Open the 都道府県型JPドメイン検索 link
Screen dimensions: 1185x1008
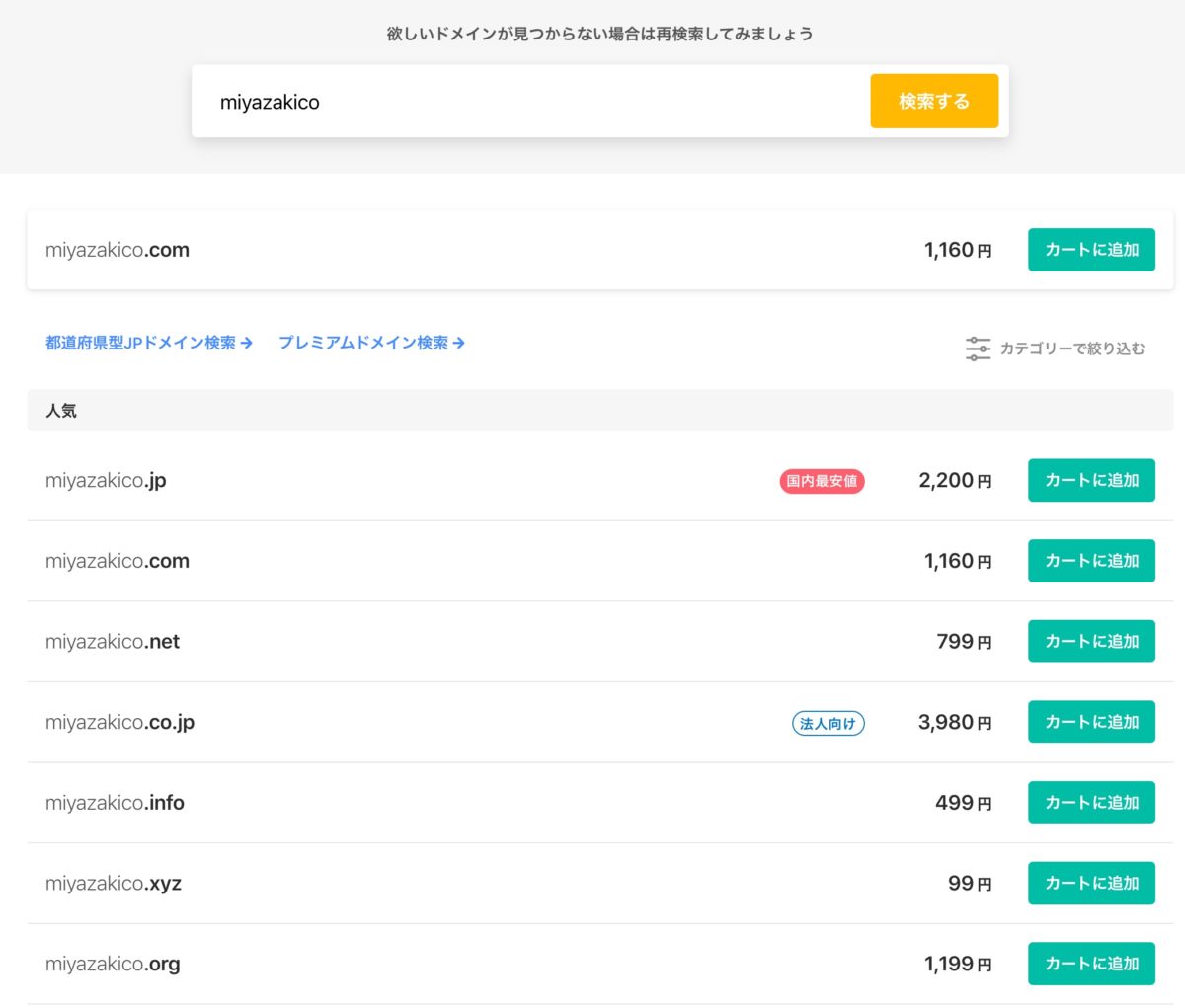tap(138, 343)
